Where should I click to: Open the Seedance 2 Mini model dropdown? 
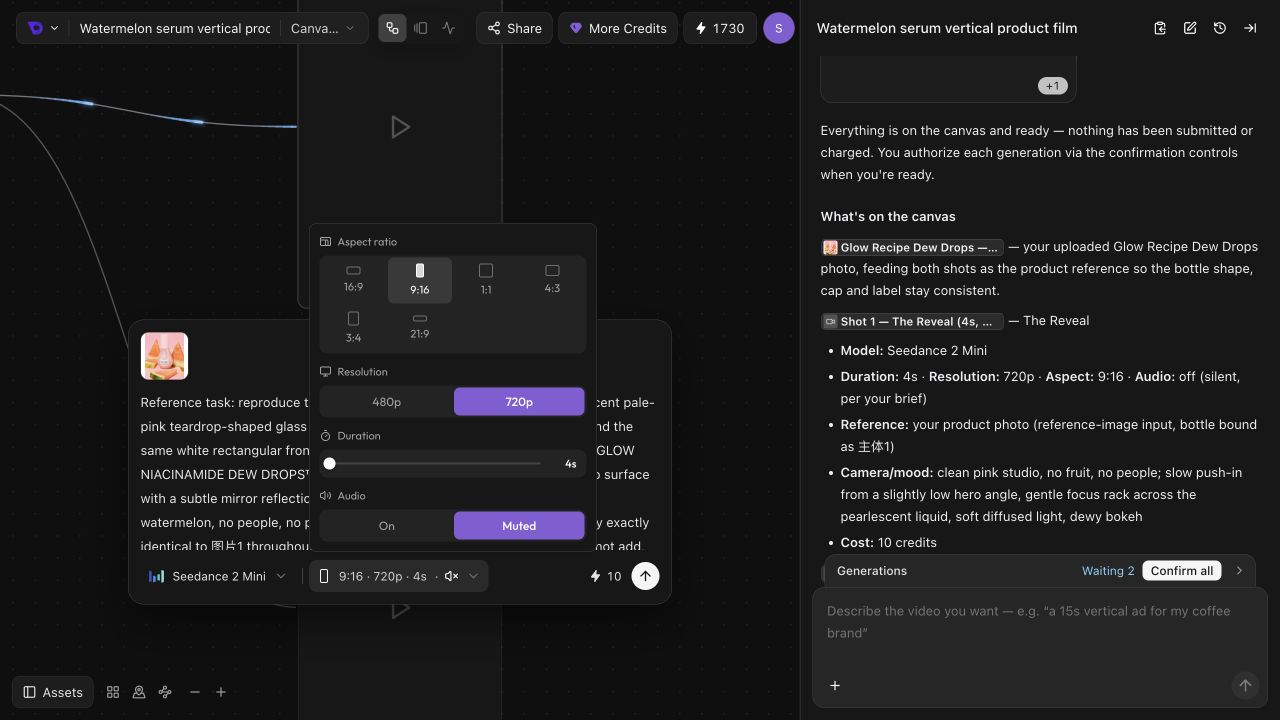[217, 576]
